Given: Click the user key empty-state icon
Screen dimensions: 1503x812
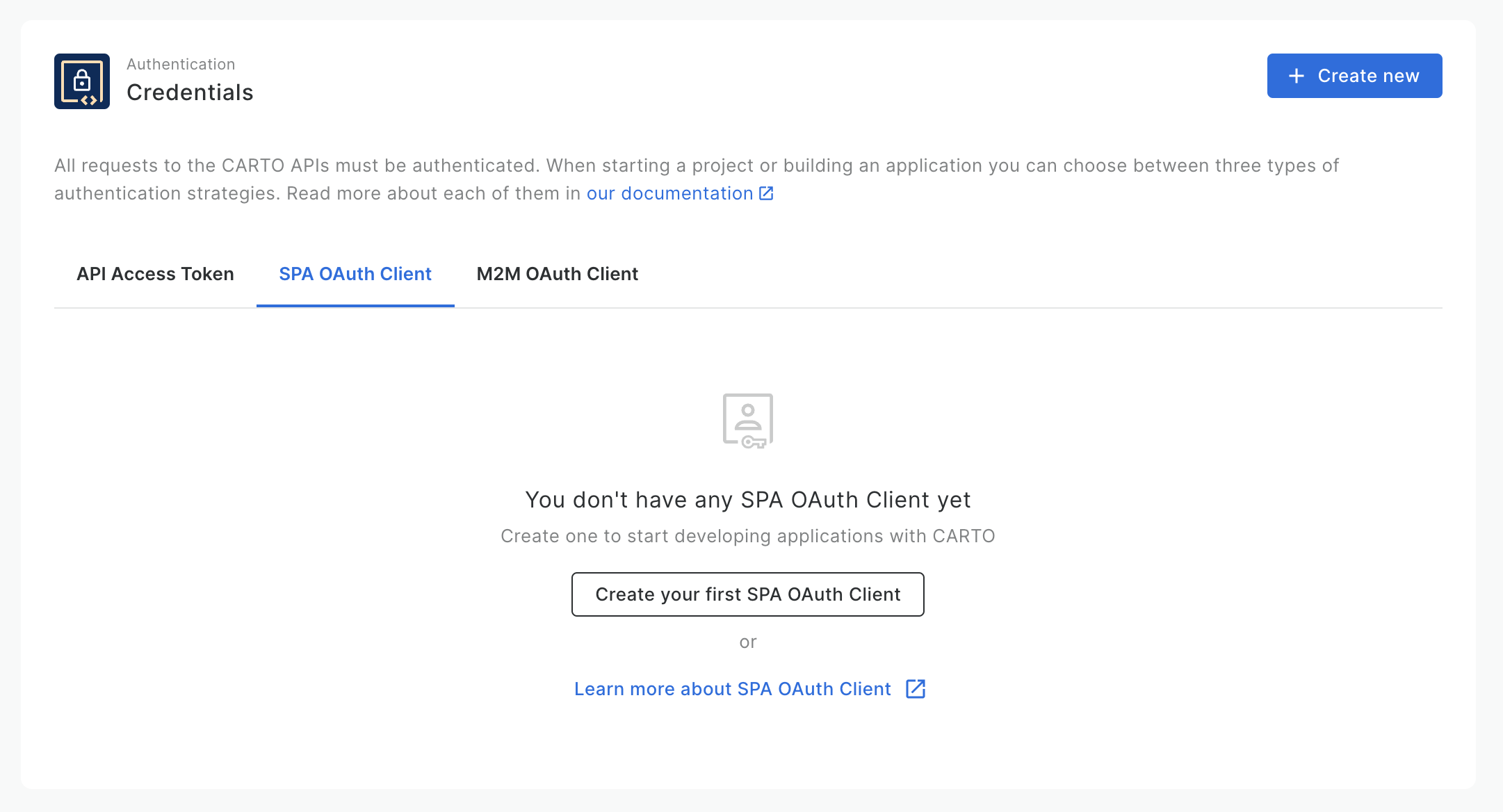Looking at the screenshot, I should [x=747, y=421].
